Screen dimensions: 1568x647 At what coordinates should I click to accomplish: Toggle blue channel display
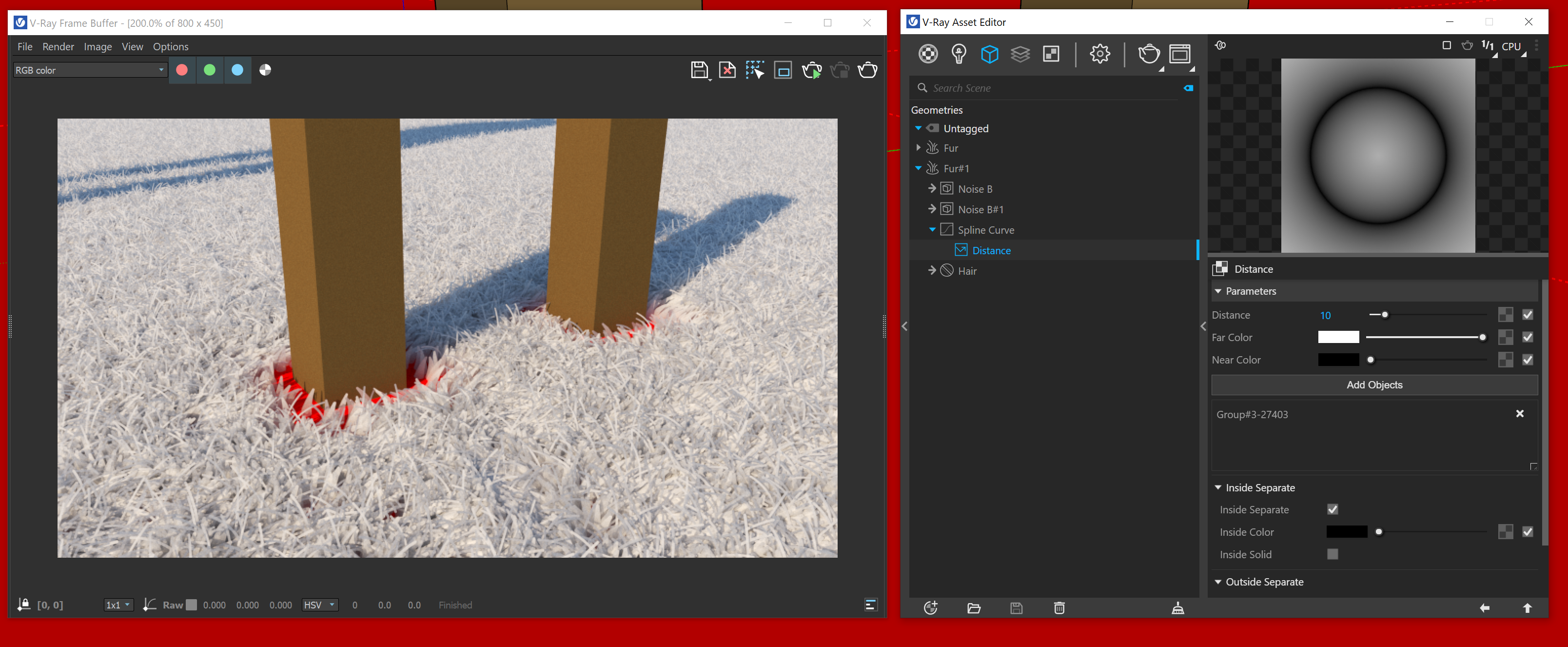click(237, 70)
